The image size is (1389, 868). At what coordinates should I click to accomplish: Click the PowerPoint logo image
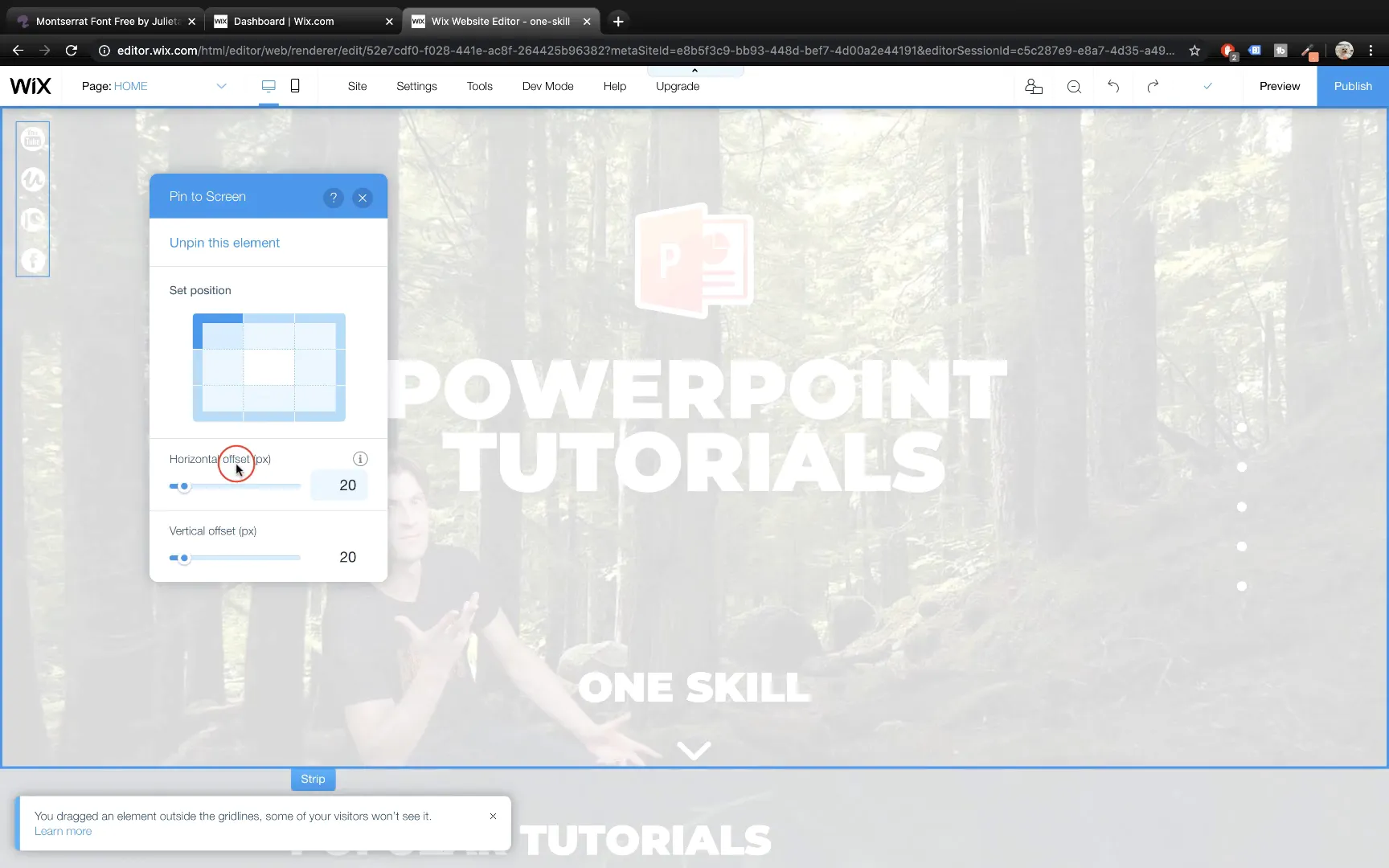point(694,260)
